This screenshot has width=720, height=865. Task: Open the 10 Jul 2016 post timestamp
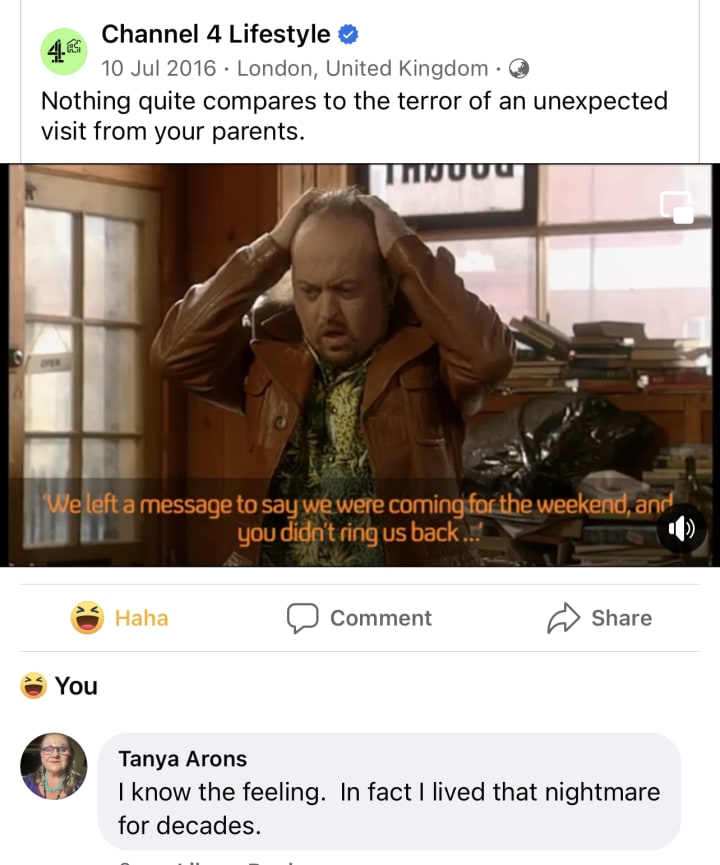tap(158, 68)
